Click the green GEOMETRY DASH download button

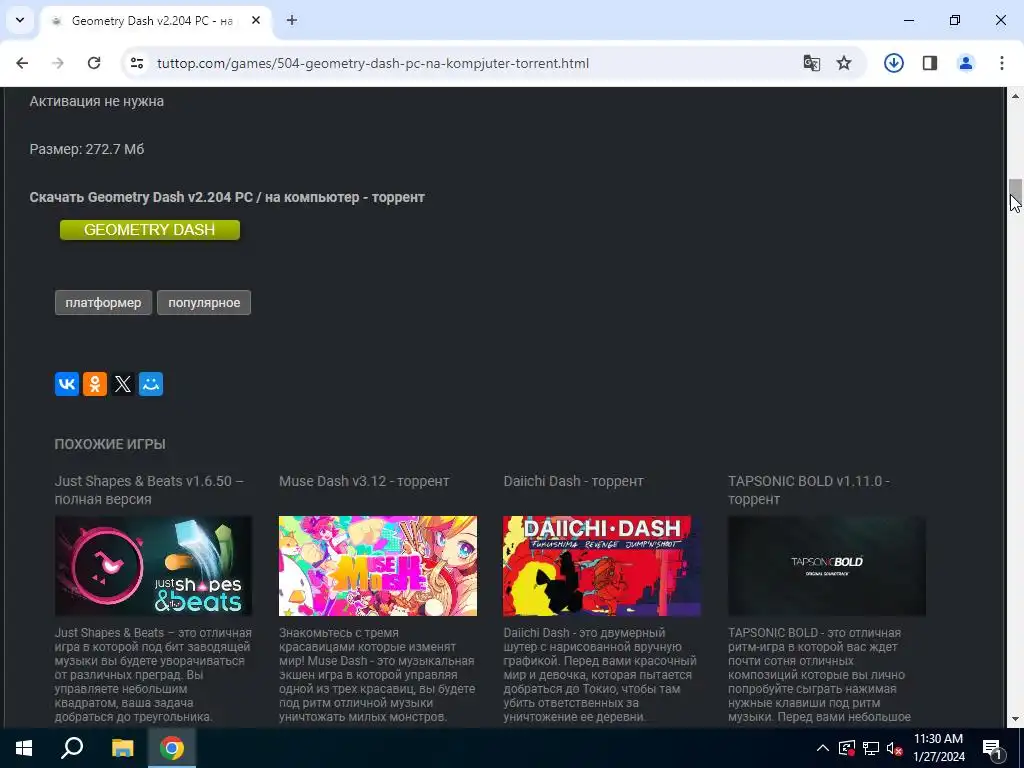[150, 230]
